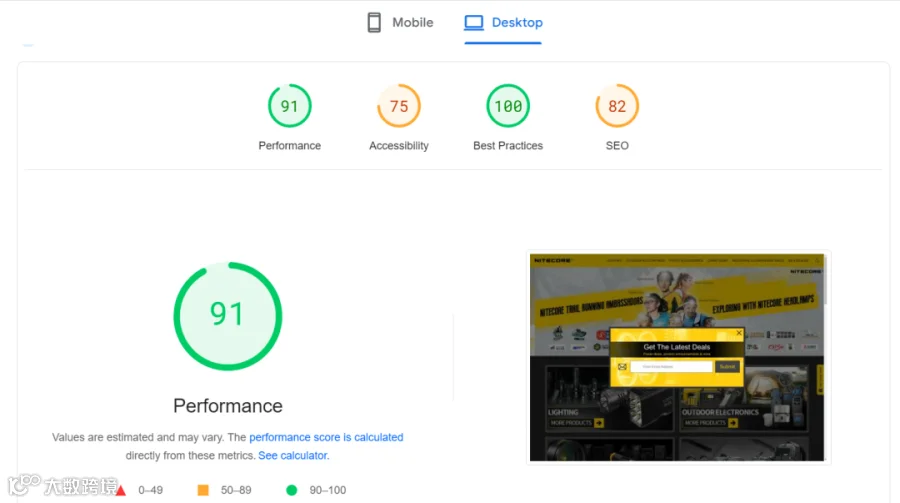This screenshot has height=503, width=900.
Task: Open 'performance score is calculated' link
Action: tap(326, 437)
